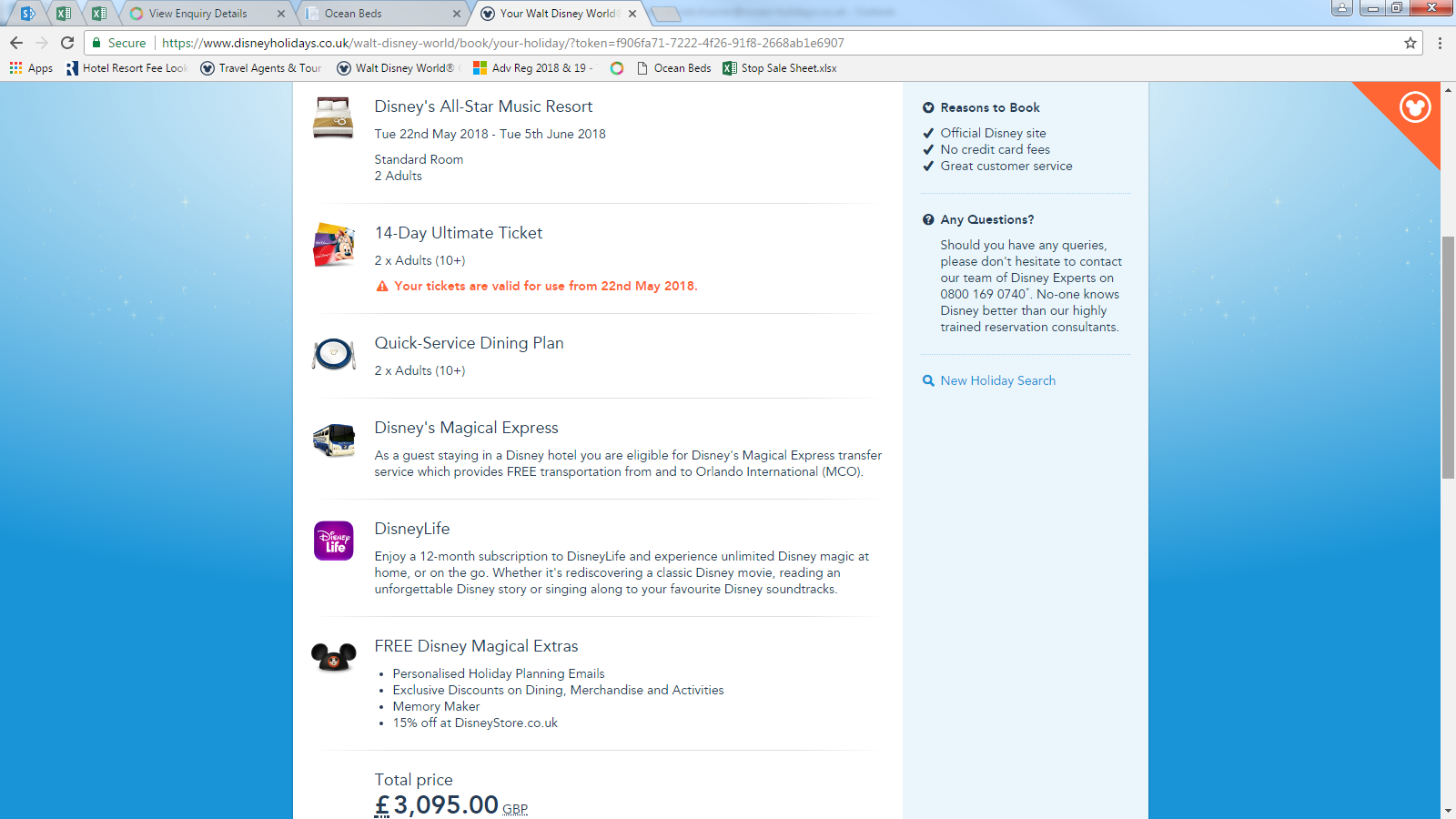This screenshot has width=1456, height=819.
Task: Click the Standard Room text
Action: [419, 159]
